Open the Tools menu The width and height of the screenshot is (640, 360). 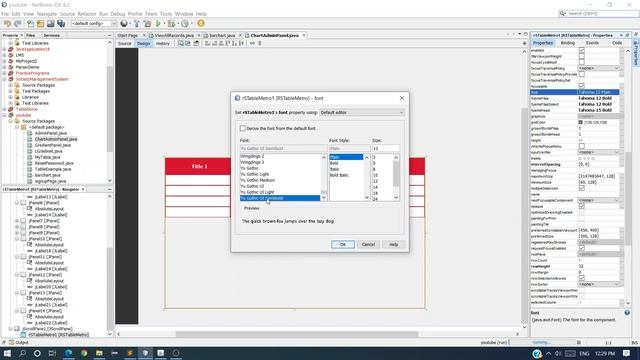click(x=166, y=14)
